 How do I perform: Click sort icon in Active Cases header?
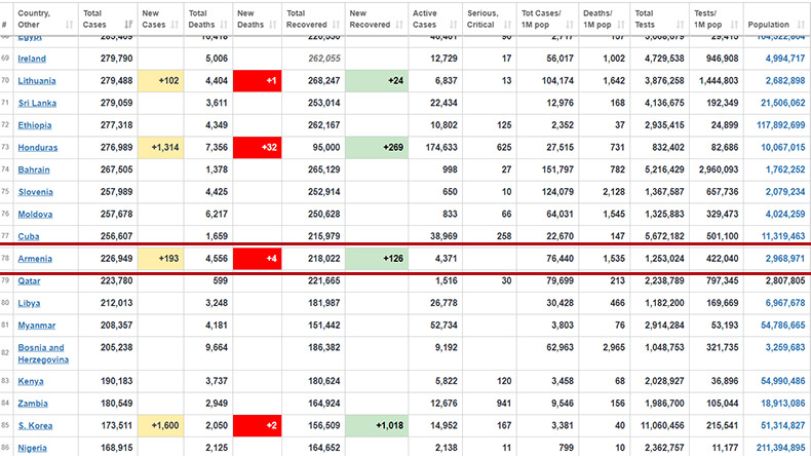pyautogui.click(x=453, y=24)
